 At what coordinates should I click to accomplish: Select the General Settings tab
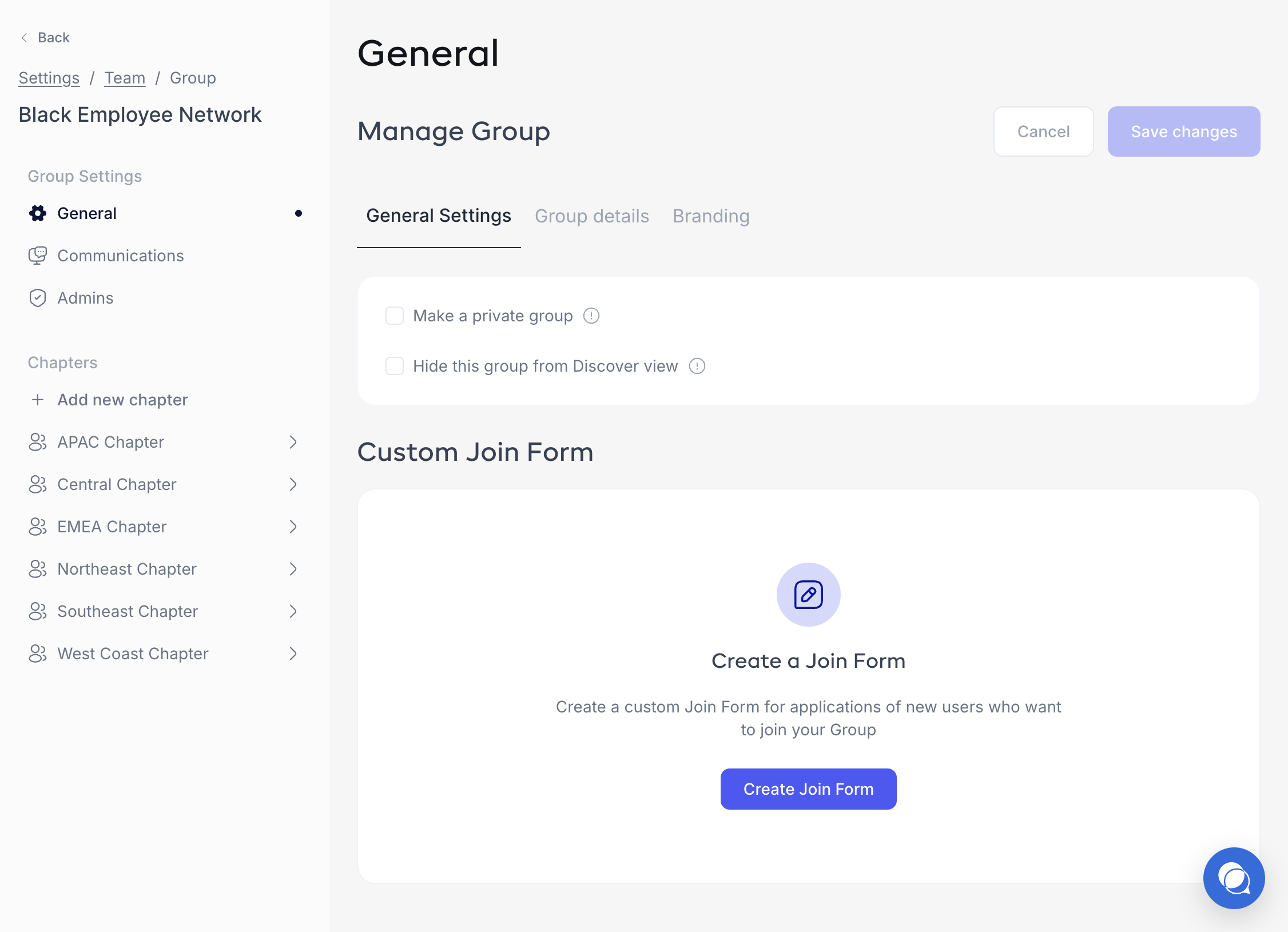tap(439, 216)
